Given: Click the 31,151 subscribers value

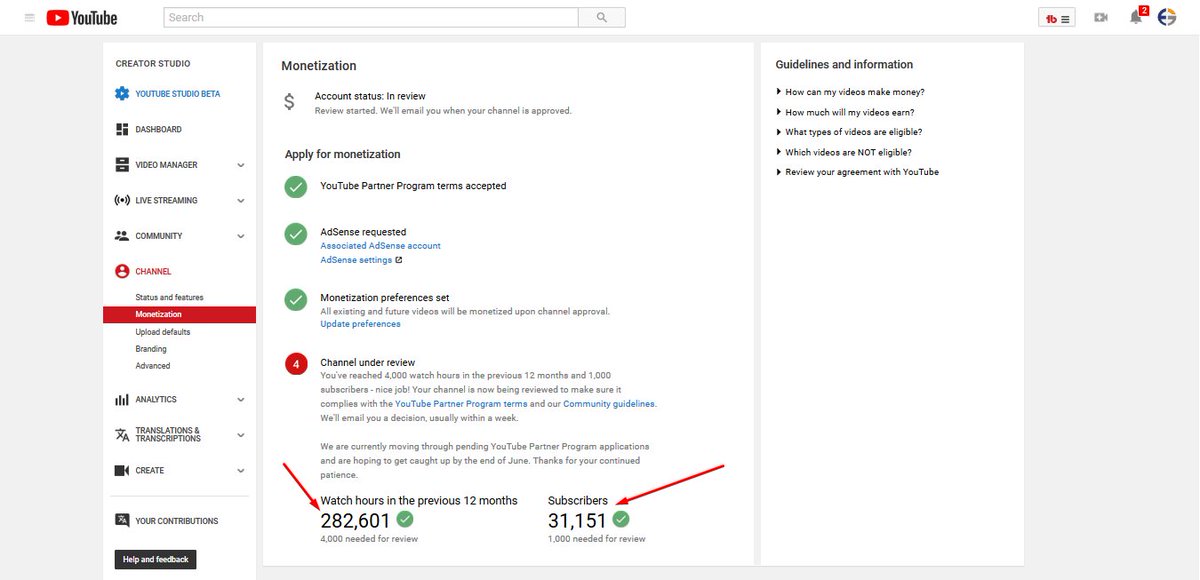Looking at the screenshot, I should tap(577, 520).
